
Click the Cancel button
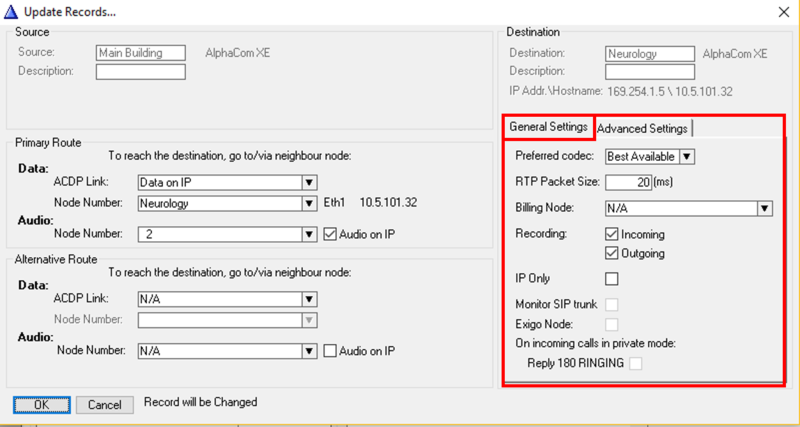(x=105, y=405)
